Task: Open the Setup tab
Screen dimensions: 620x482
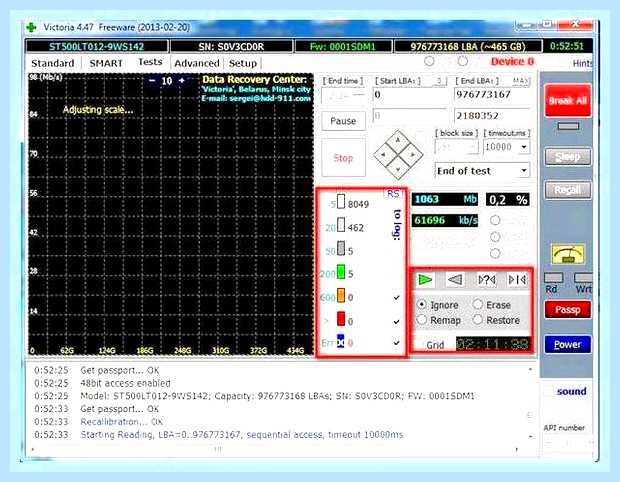Action: point(243,63)
